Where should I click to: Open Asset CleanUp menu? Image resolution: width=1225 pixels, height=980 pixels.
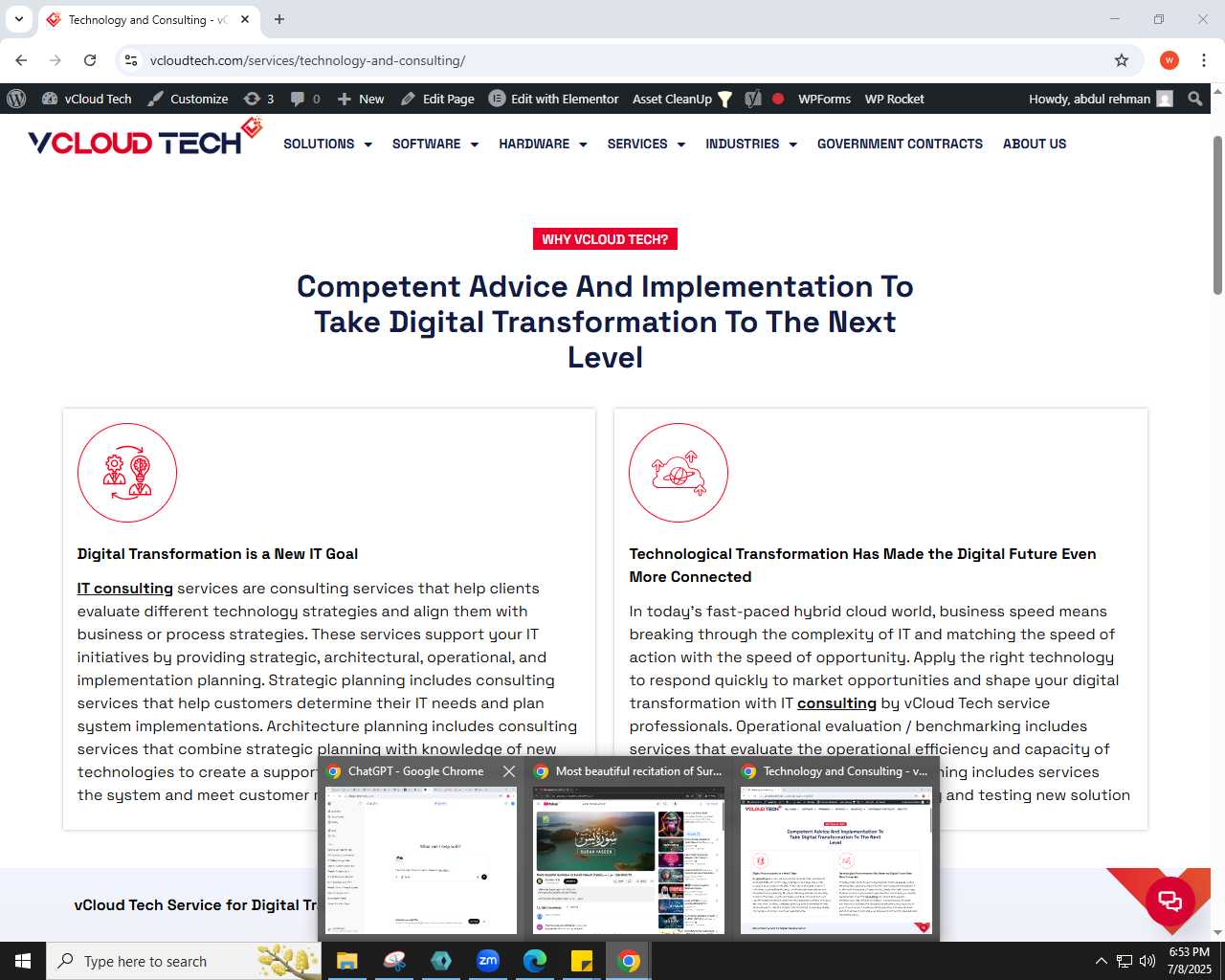pos(681,99)
